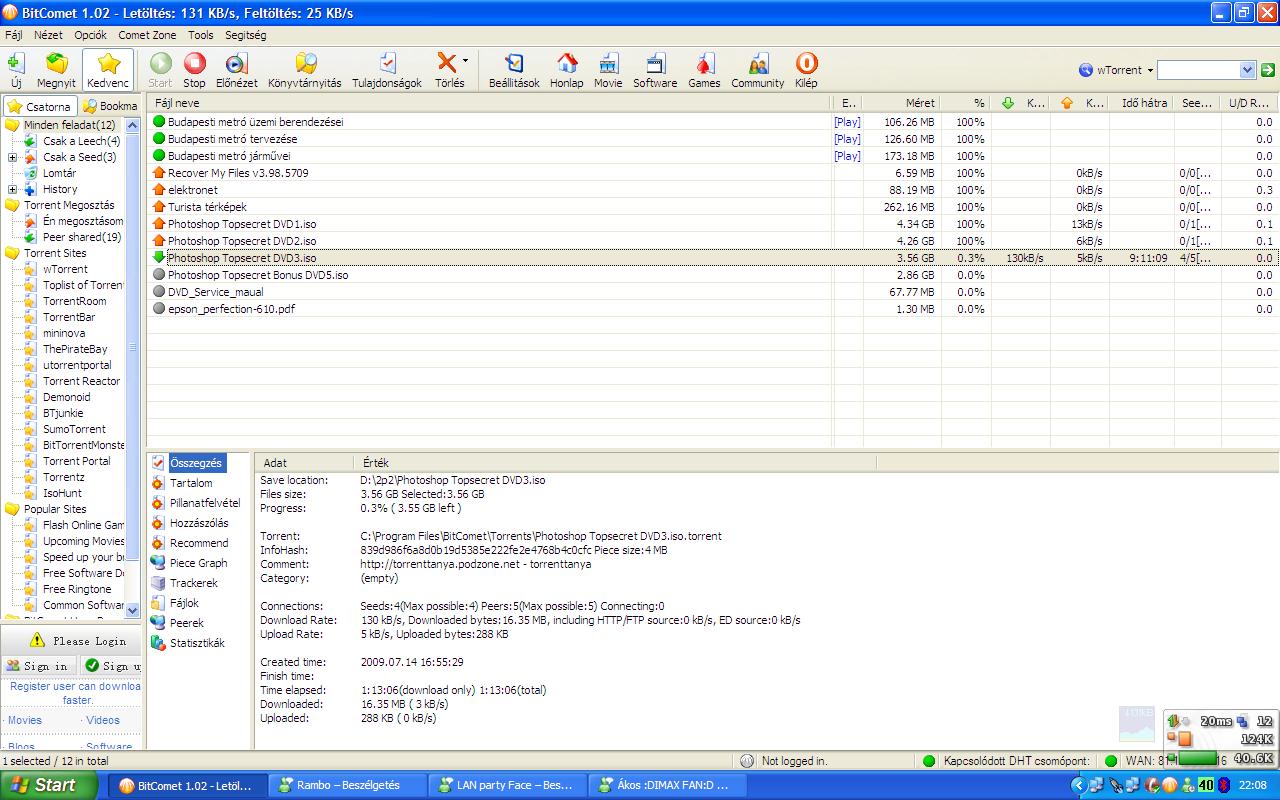Expand the History tree node
The height and width of the screenshot is (800, 1280).
click(x=12, y=189)
